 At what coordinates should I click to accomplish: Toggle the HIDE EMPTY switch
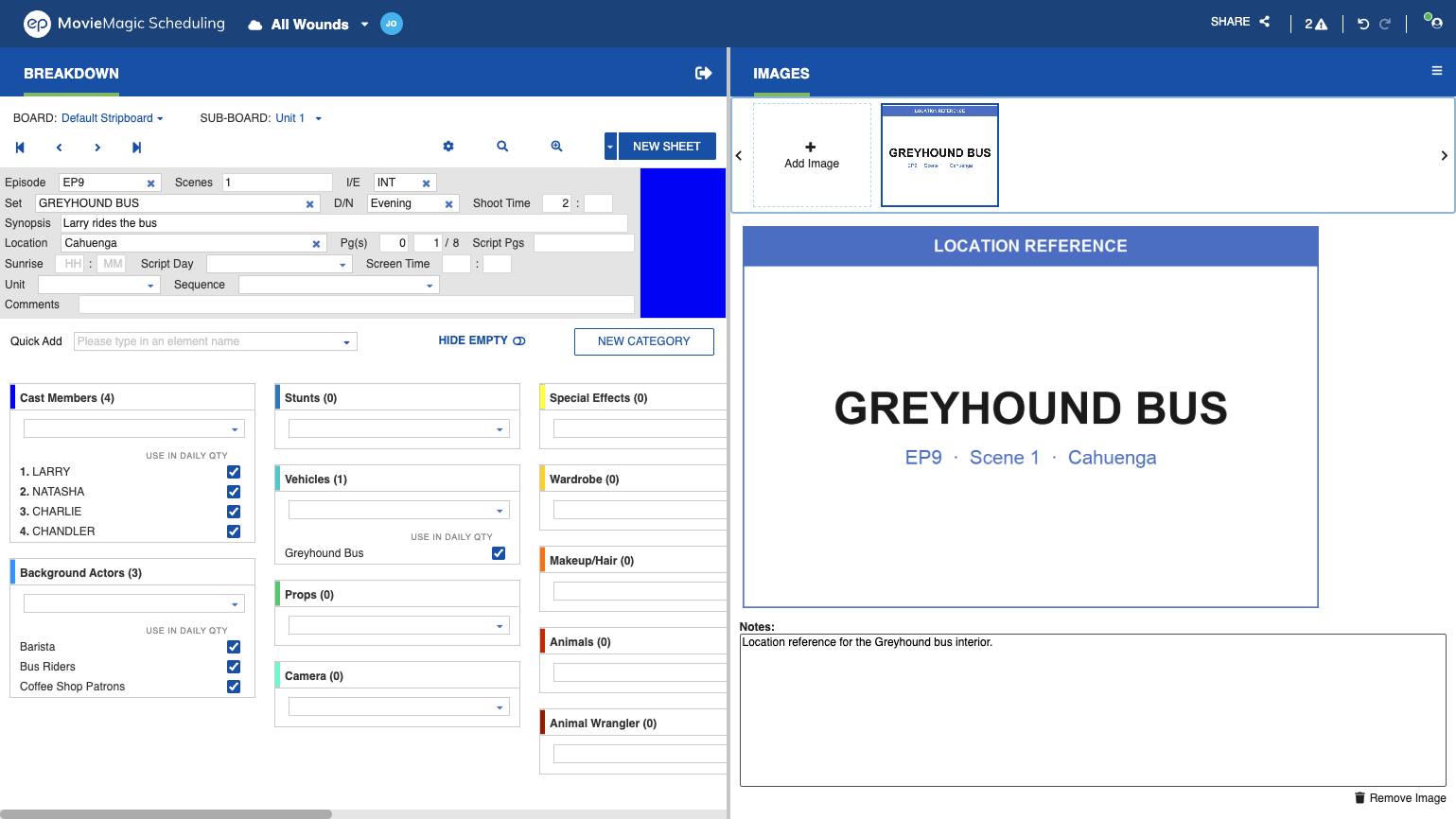tap(519, 340)
